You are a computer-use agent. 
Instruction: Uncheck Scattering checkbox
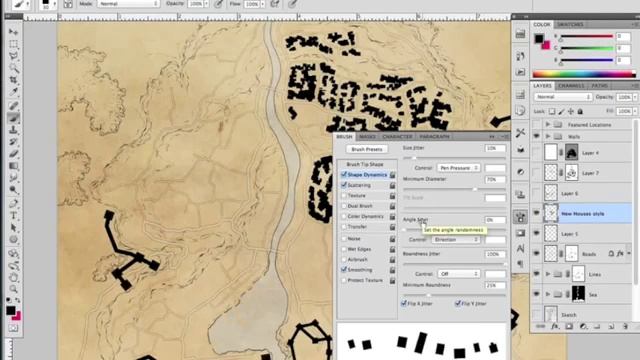click(344, 185)
